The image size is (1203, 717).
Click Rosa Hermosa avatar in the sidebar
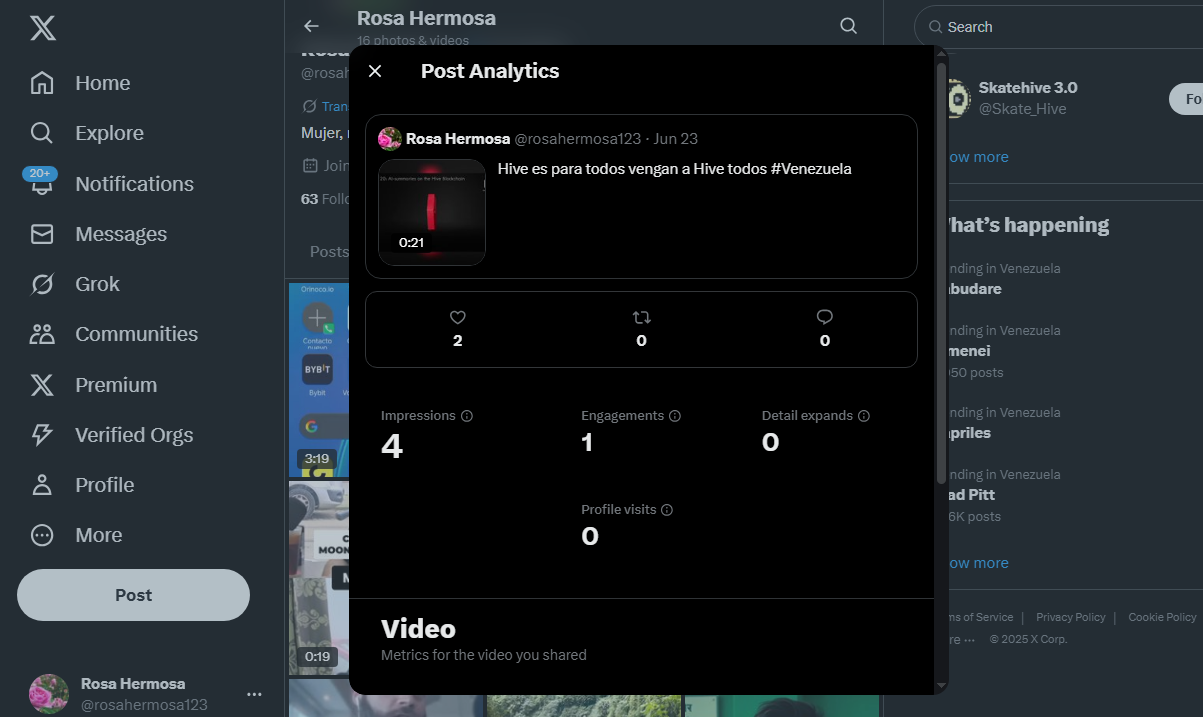49,694
